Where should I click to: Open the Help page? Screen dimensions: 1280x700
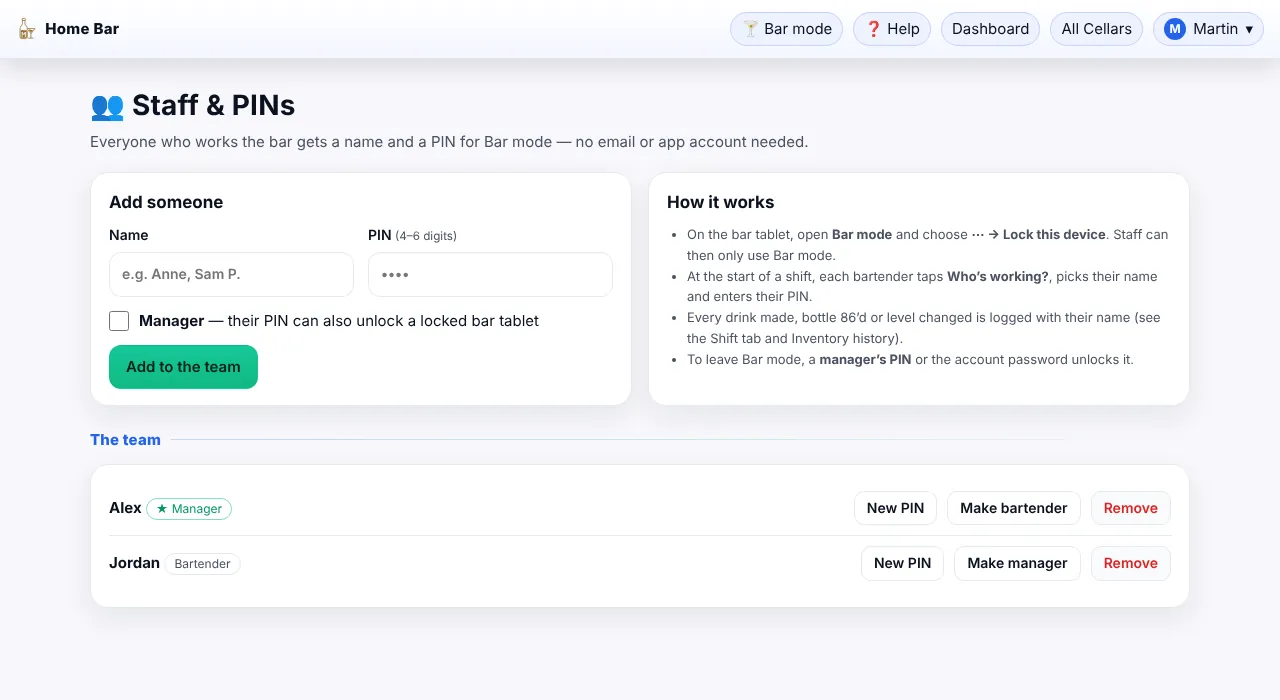pyautogui.click(x=892, y=29)
